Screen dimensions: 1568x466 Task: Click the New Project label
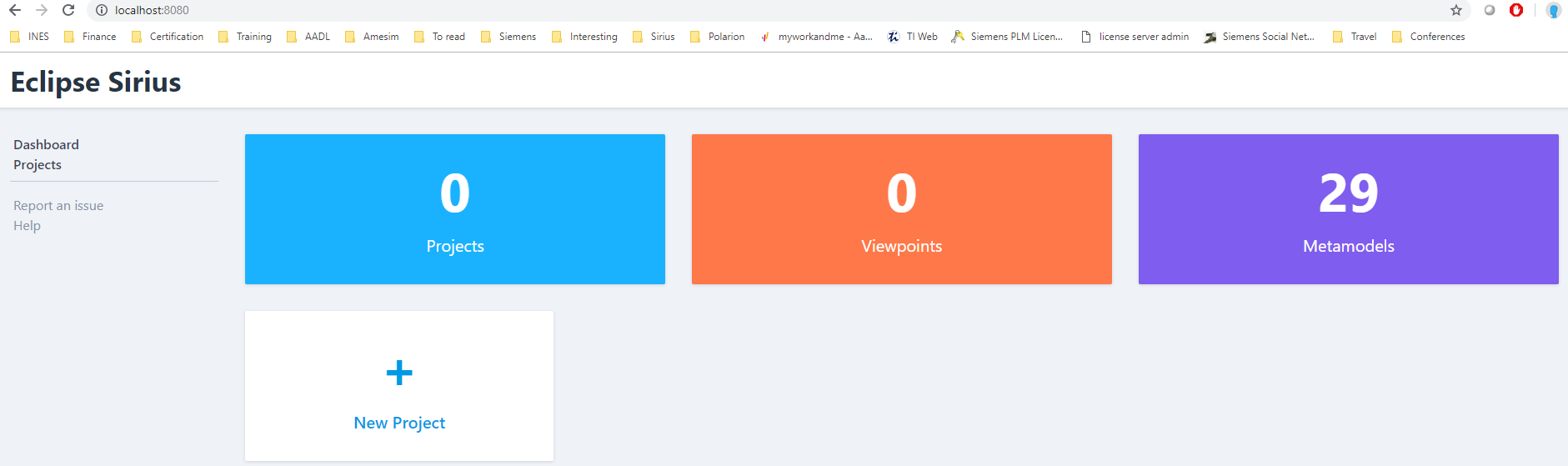pyautogui.click(x=399, y=423)
